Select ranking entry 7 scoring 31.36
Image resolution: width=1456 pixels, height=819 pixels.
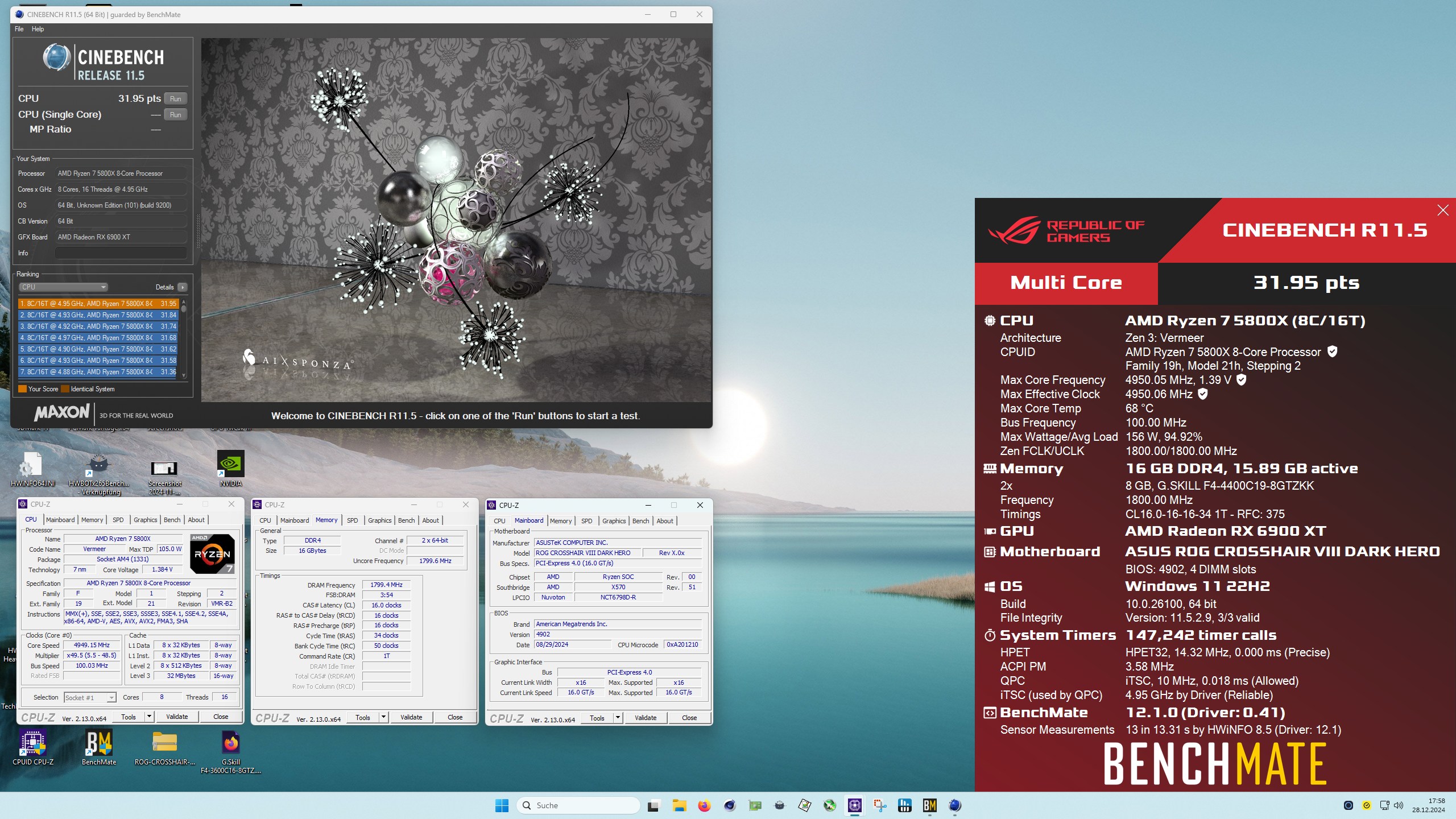[98, 372]
